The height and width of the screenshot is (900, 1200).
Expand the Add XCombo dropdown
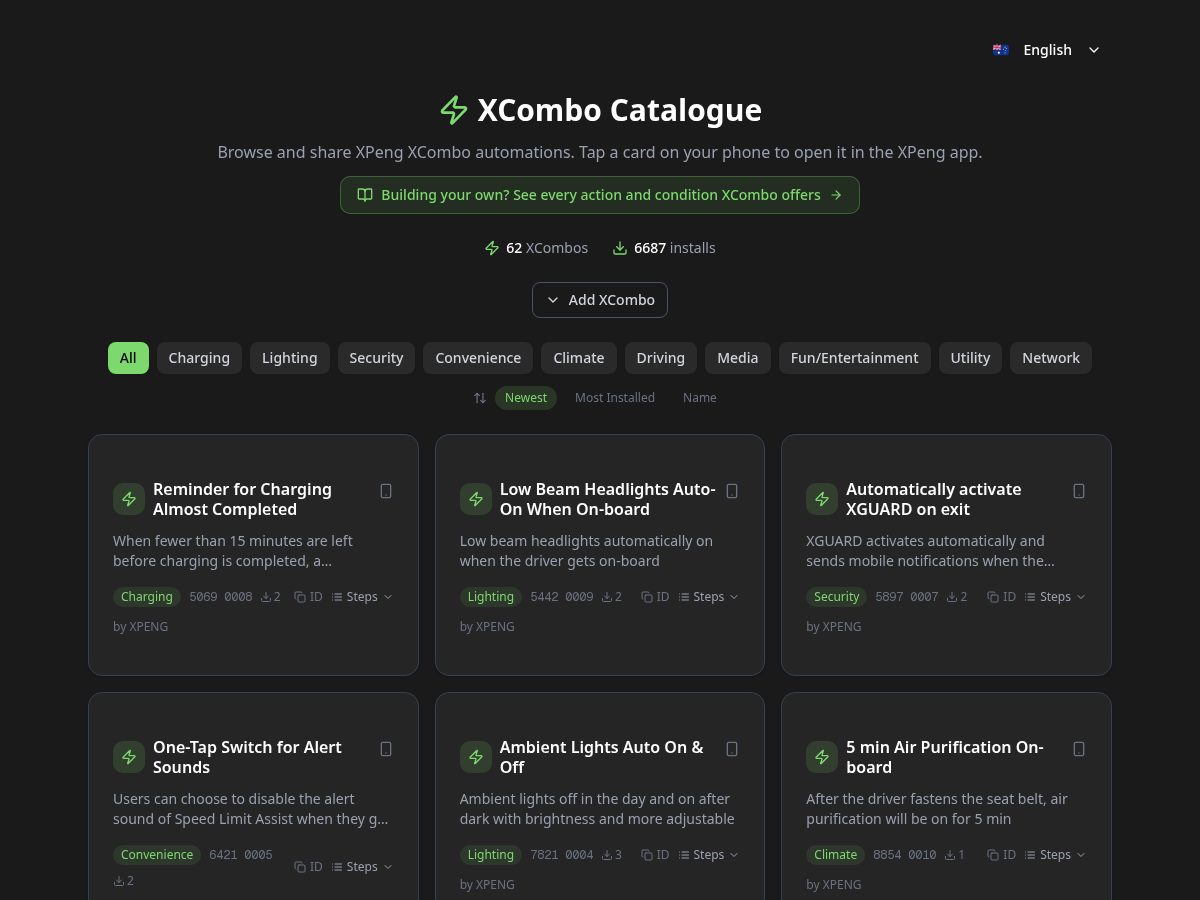pyautogui.click(x=600, y=300)
